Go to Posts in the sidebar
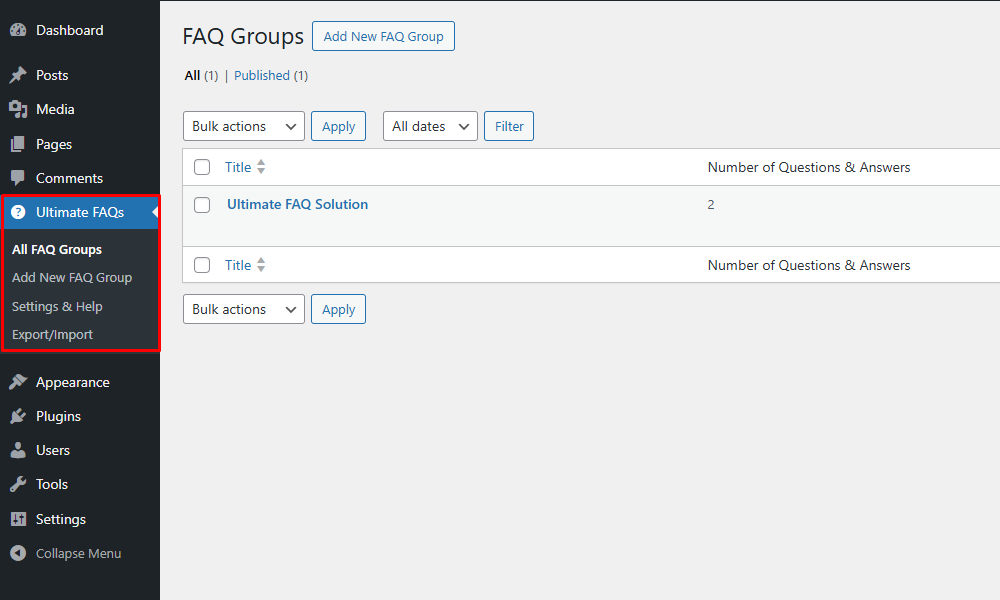Viewport: 1000px width, 600px height. click(52, 75)
